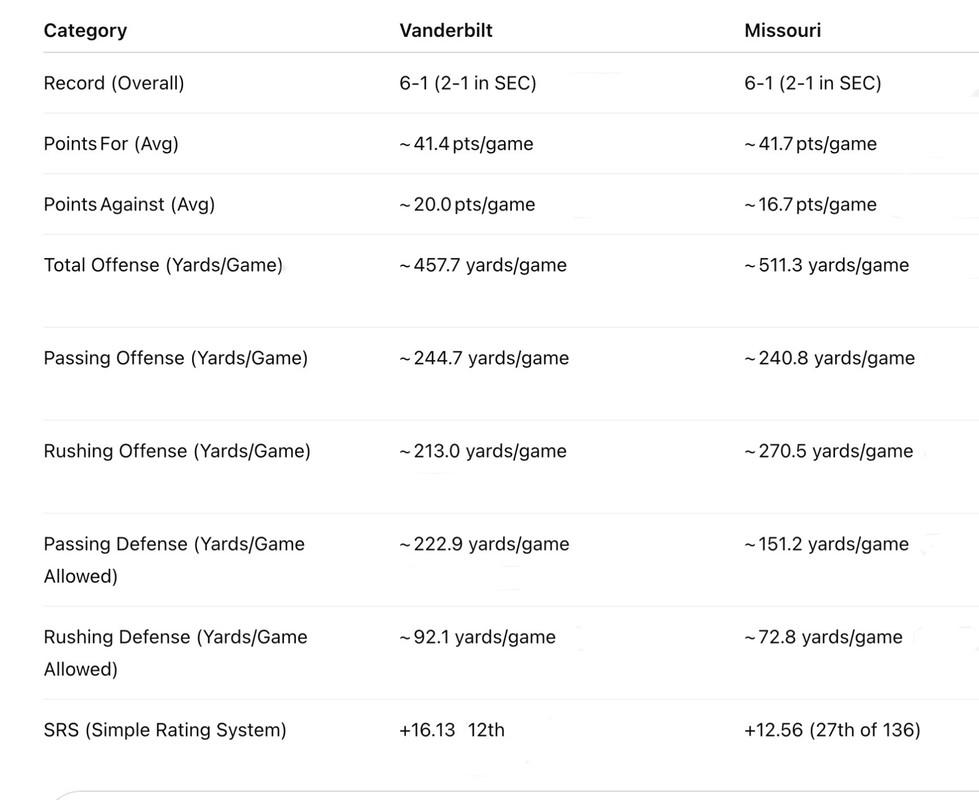Select Rushing Offense (Yards/Game) label
Viewport: 979px width, 800px height.
tap(177, 451)
